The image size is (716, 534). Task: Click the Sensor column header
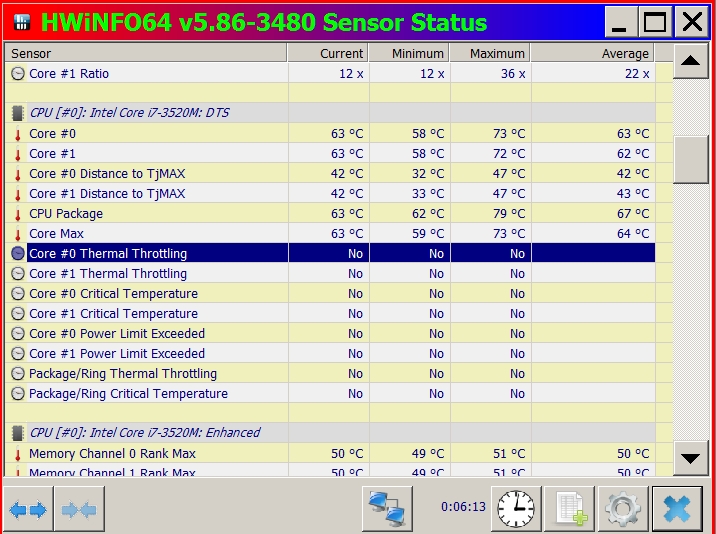point(146,53)
